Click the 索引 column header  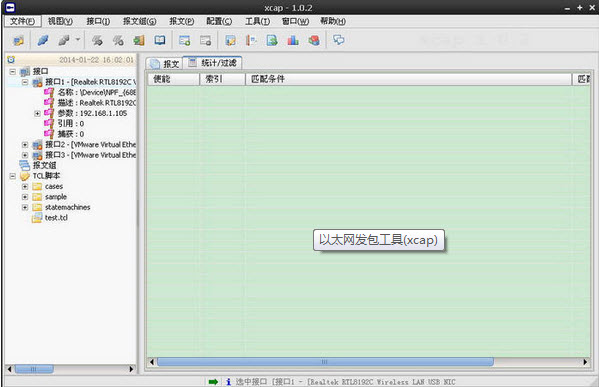click(222, 79)
